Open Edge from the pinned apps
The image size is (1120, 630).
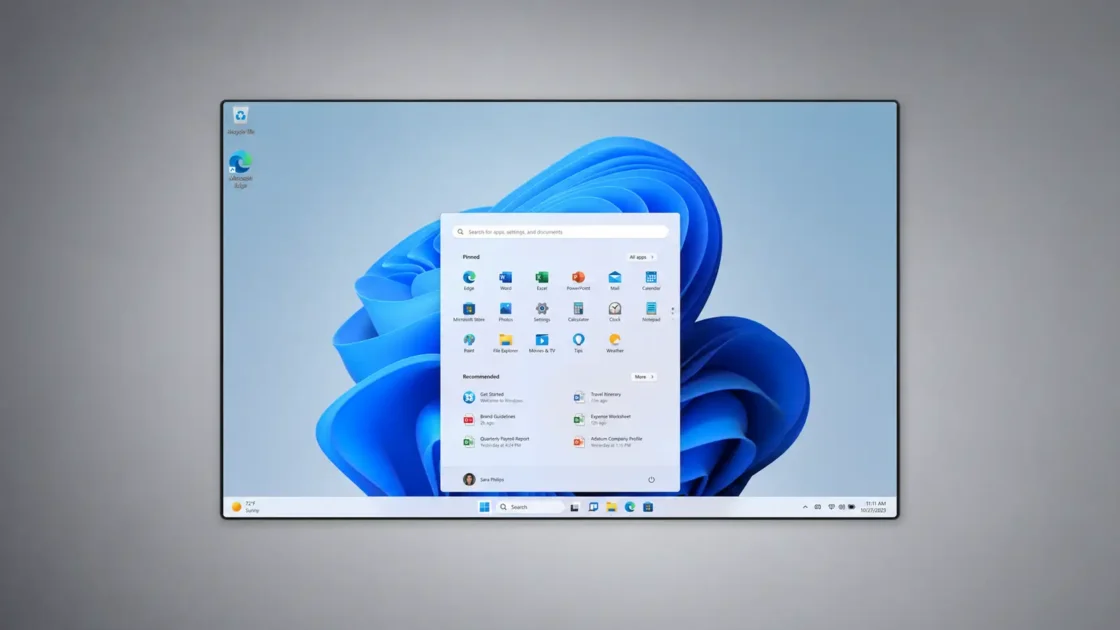click(x=469, y=280)
